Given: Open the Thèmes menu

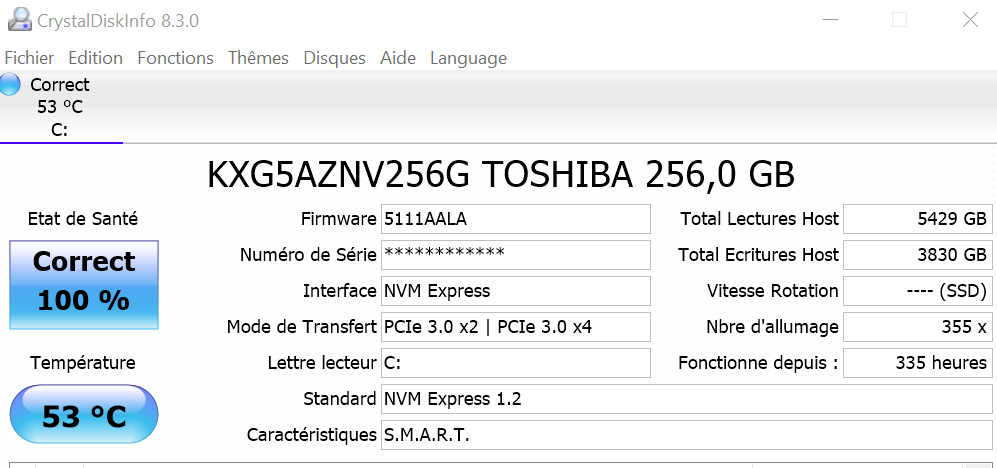Looking at the screenshot, I should tap(258, 58).
